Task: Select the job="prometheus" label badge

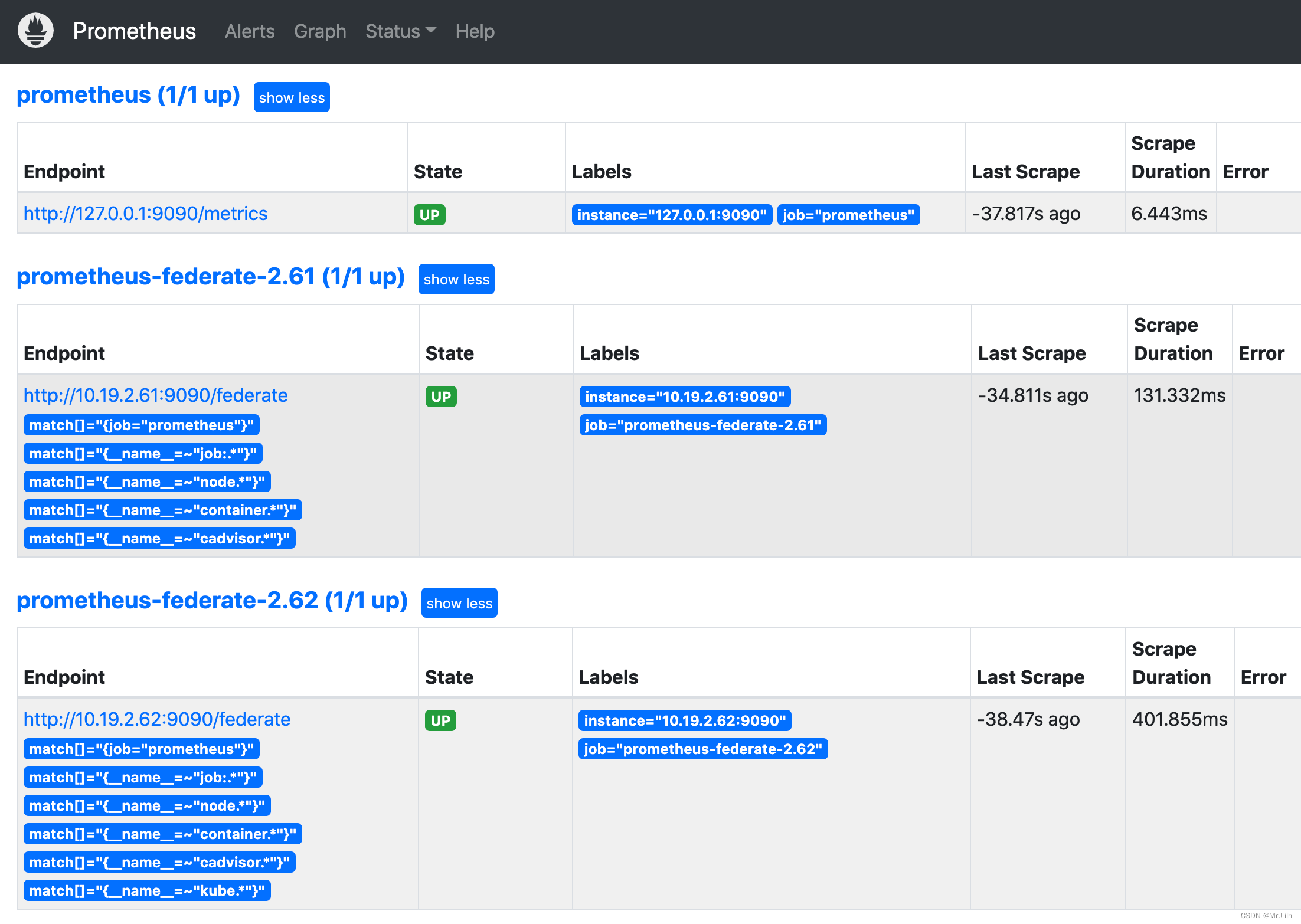Action: tap(848, 215)
